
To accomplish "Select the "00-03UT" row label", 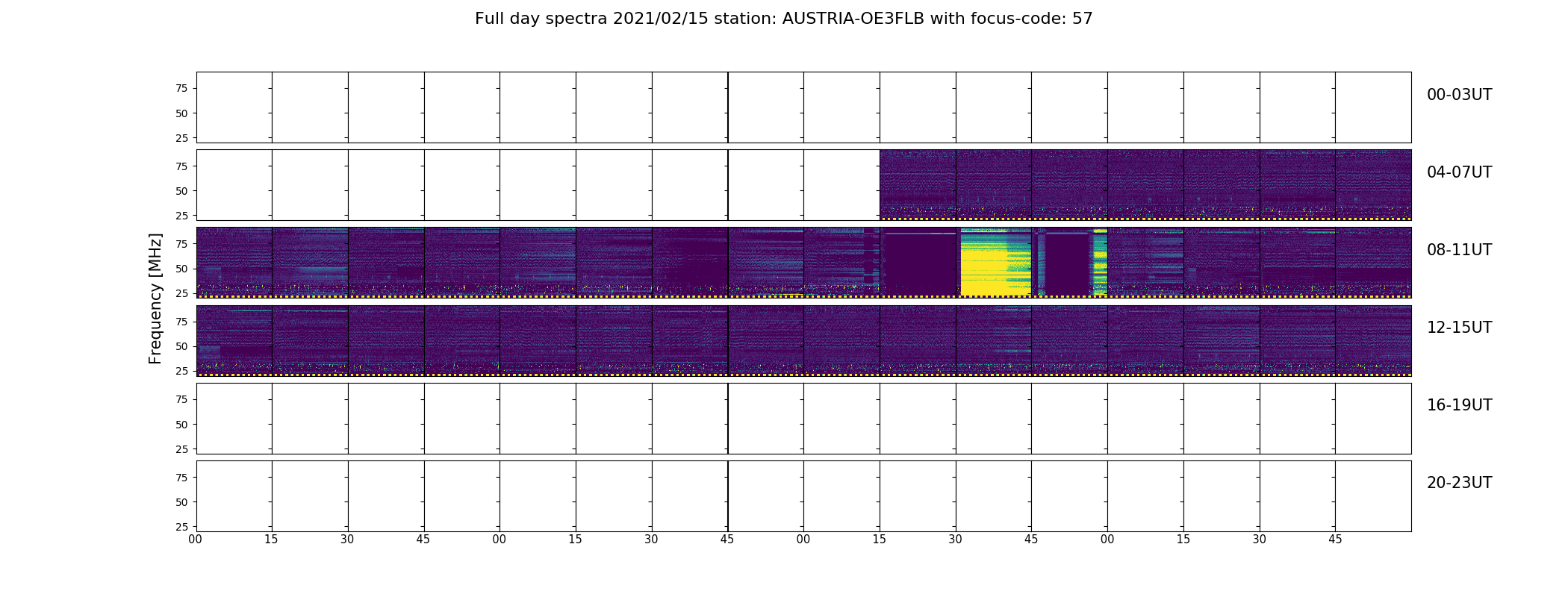I will [1459, 95].
